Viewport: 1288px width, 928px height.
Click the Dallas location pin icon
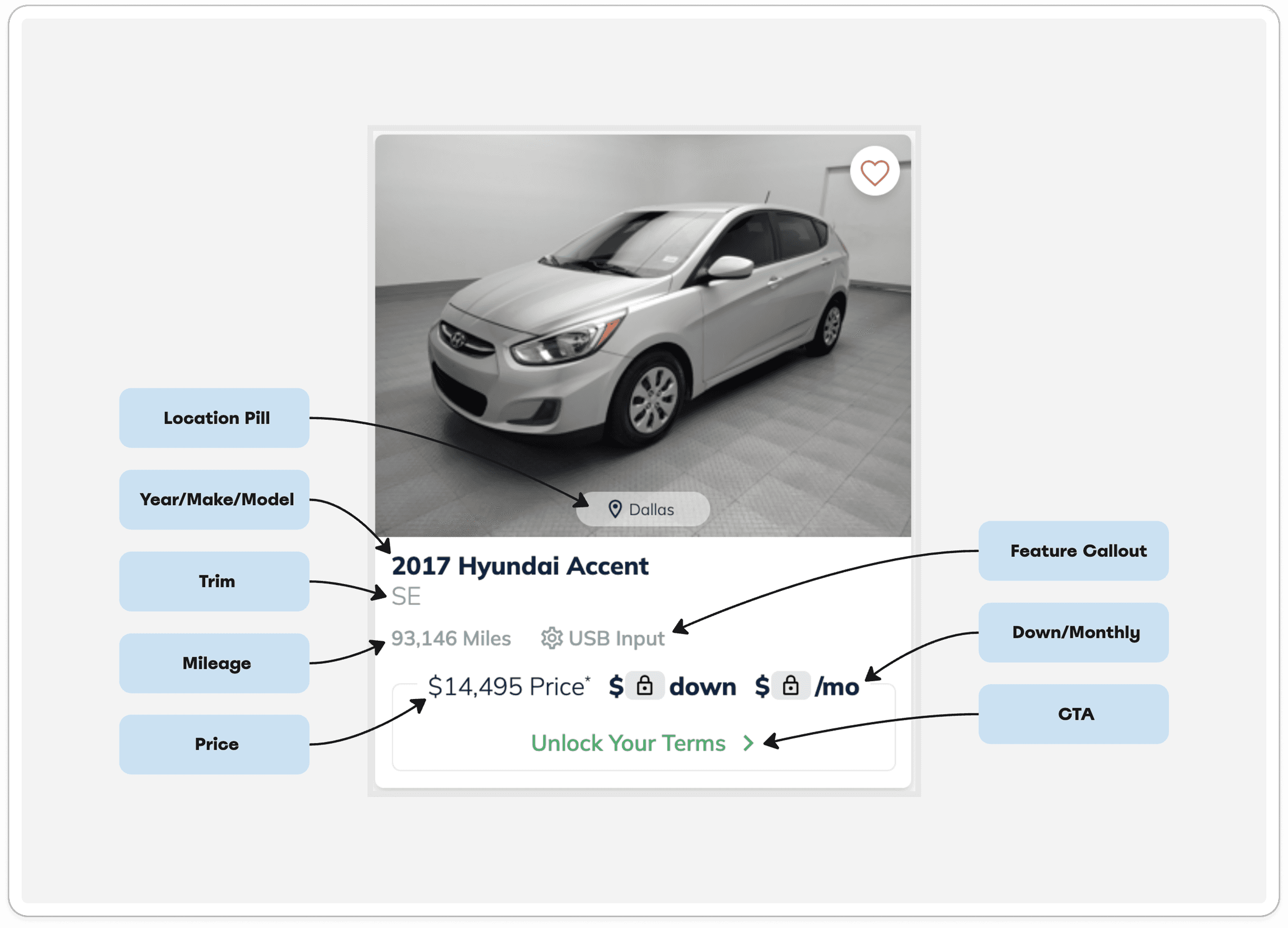pos(614,509)
